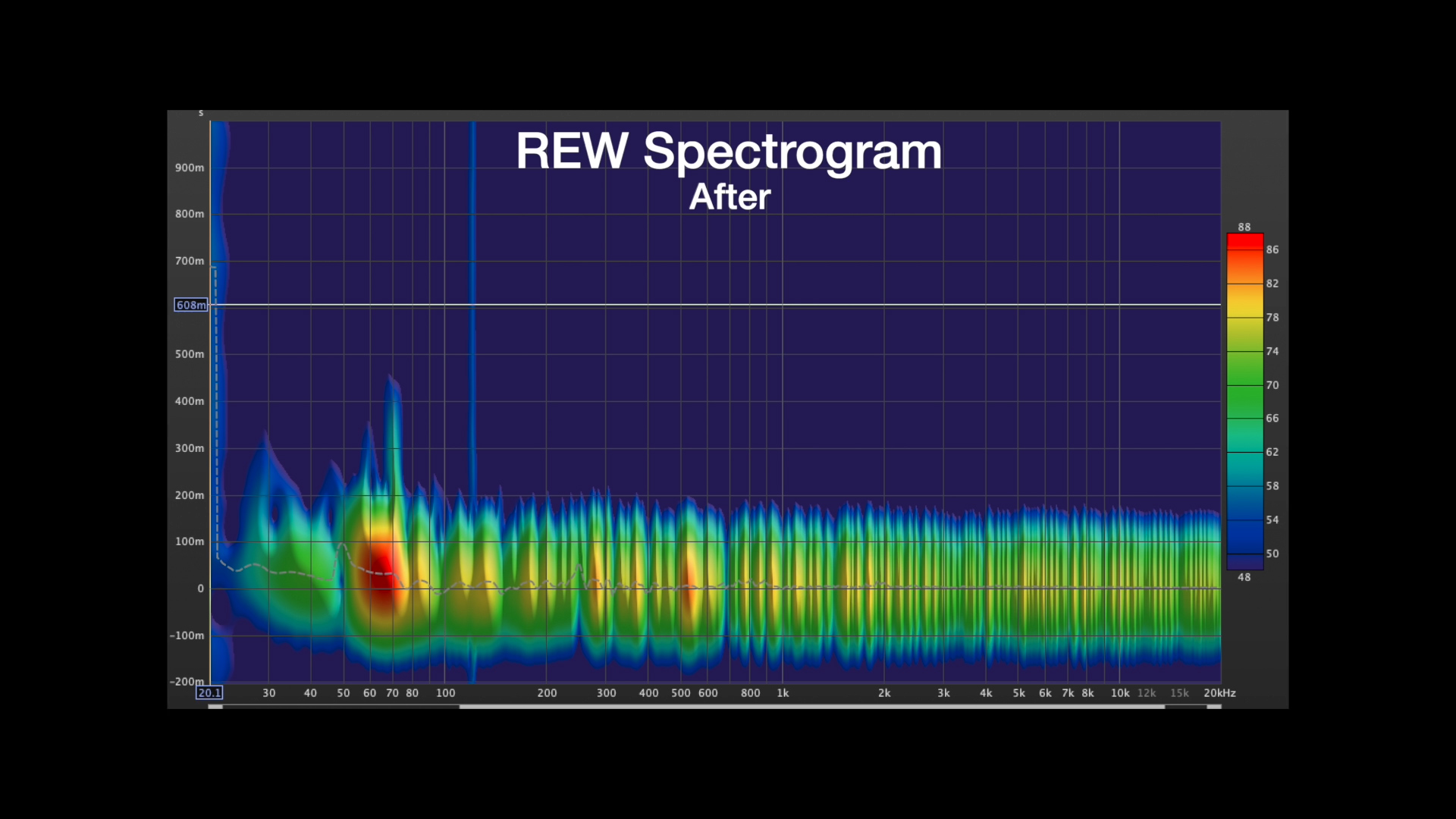Click the 608m time cursor label
The width and height of the screenshot is (1456, 819).
(191, 305)
